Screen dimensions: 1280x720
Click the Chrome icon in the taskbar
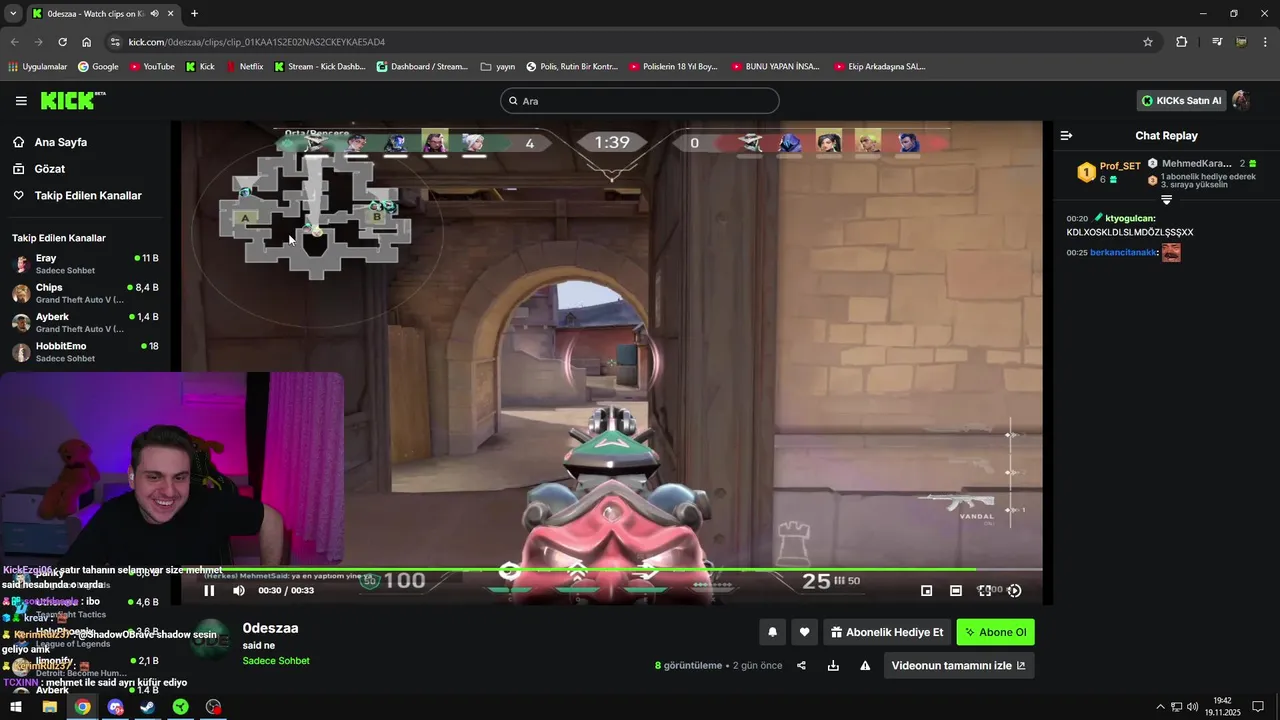(x=82, y=707)
